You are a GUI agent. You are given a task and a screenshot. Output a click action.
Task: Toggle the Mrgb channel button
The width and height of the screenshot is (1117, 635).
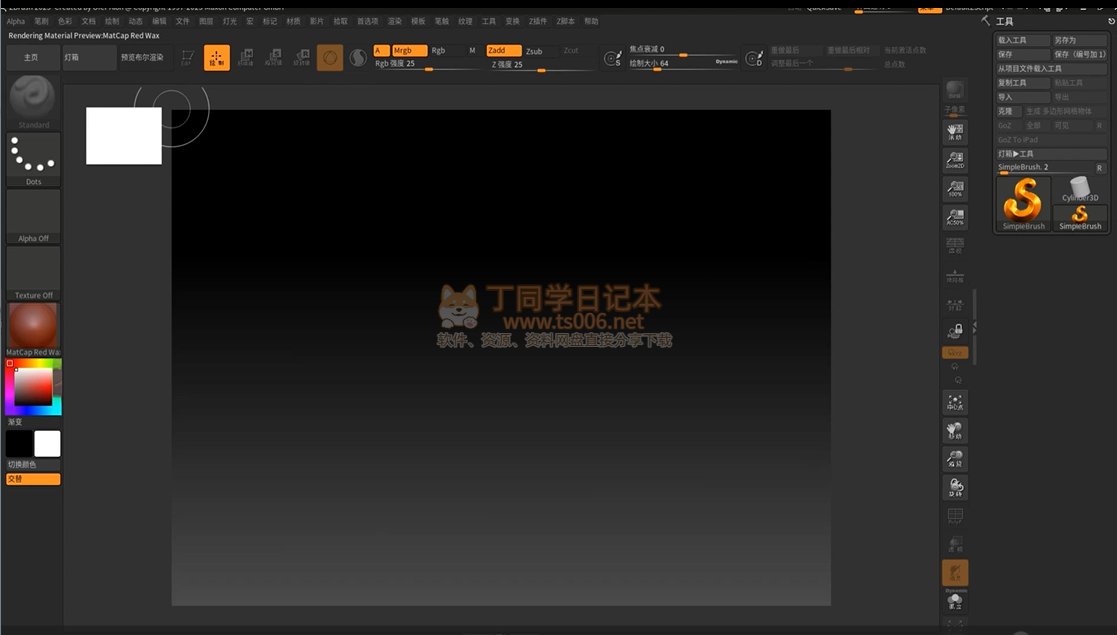409,50
